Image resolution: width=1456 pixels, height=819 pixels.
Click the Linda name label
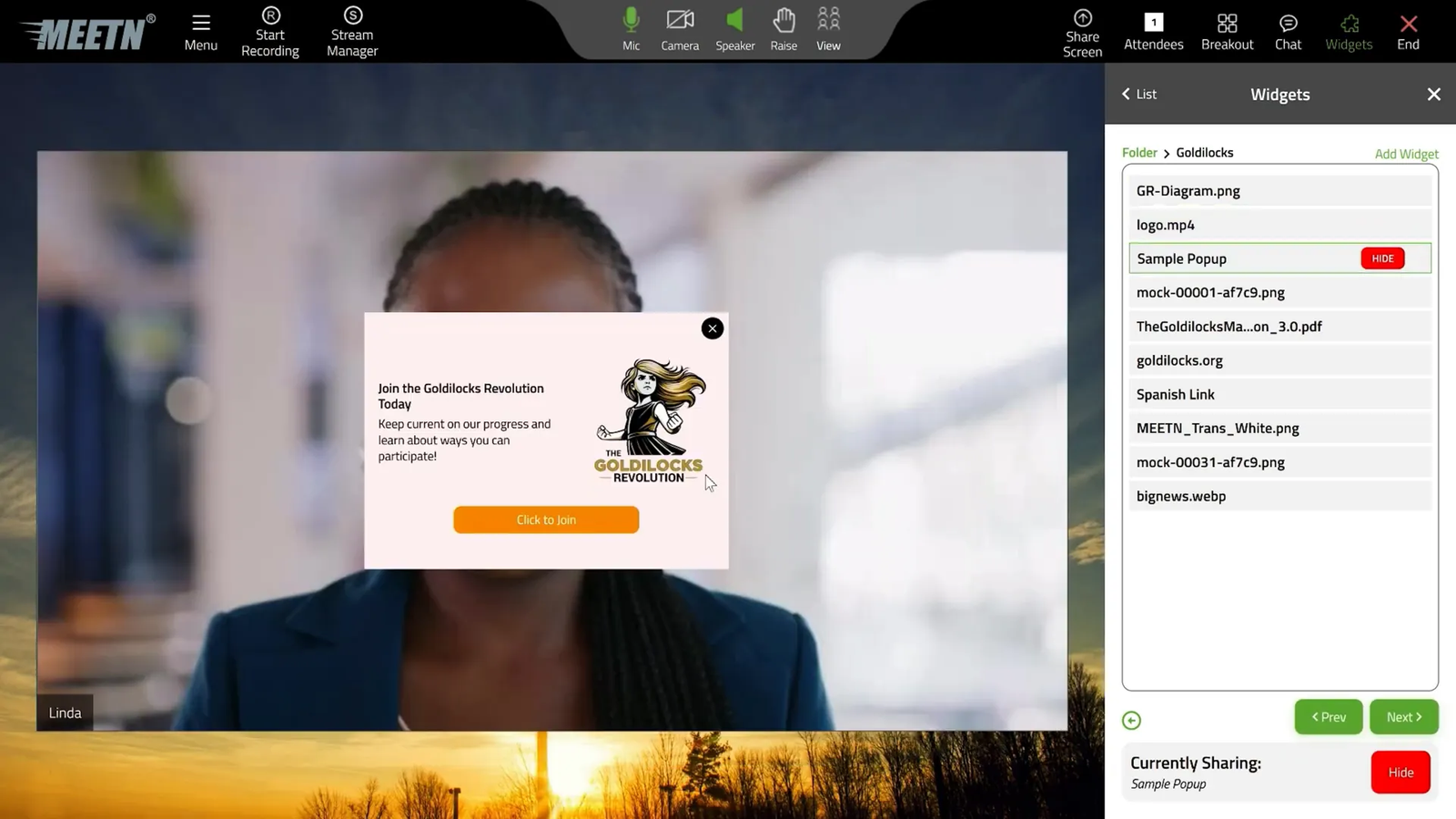click(65, 713)
